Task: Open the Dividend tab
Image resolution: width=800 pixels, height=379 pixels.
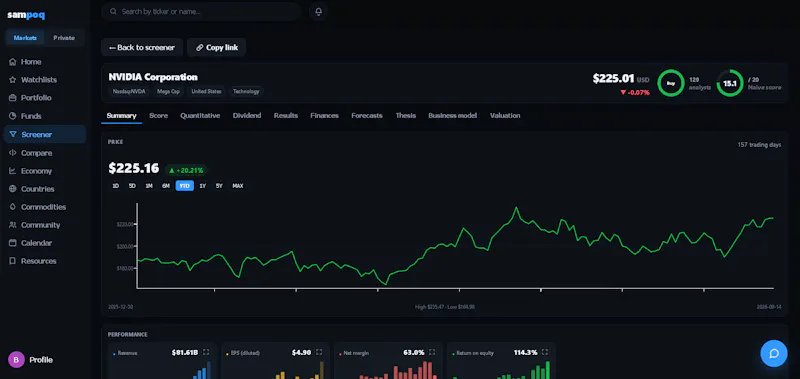Action: click(x=247, y=116)
